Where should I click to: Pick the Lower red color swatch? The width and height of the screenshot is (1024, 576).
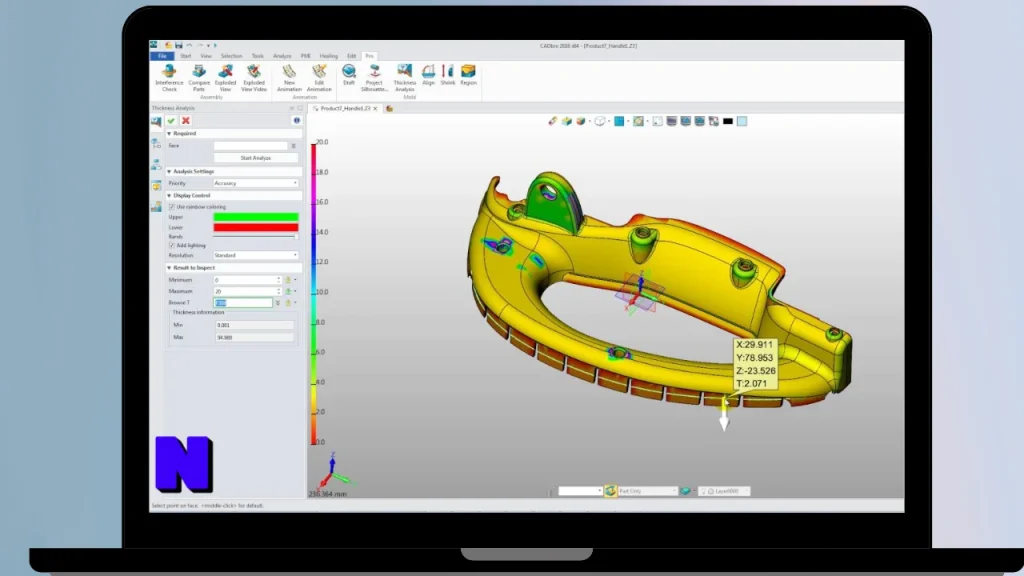tap(256, 228)
